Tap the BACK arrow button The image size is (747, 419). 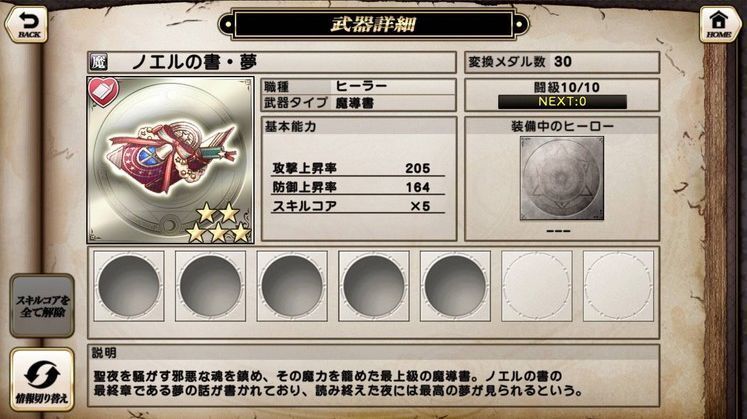(27, 24)
